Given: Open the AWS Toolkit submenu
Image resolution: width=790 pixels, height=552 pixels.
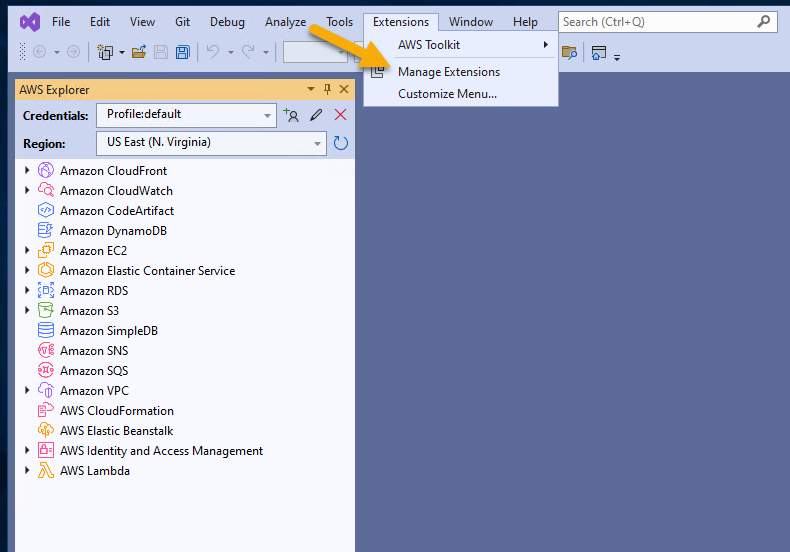Looking at the screenshot, I should click(x=461, y=45).
